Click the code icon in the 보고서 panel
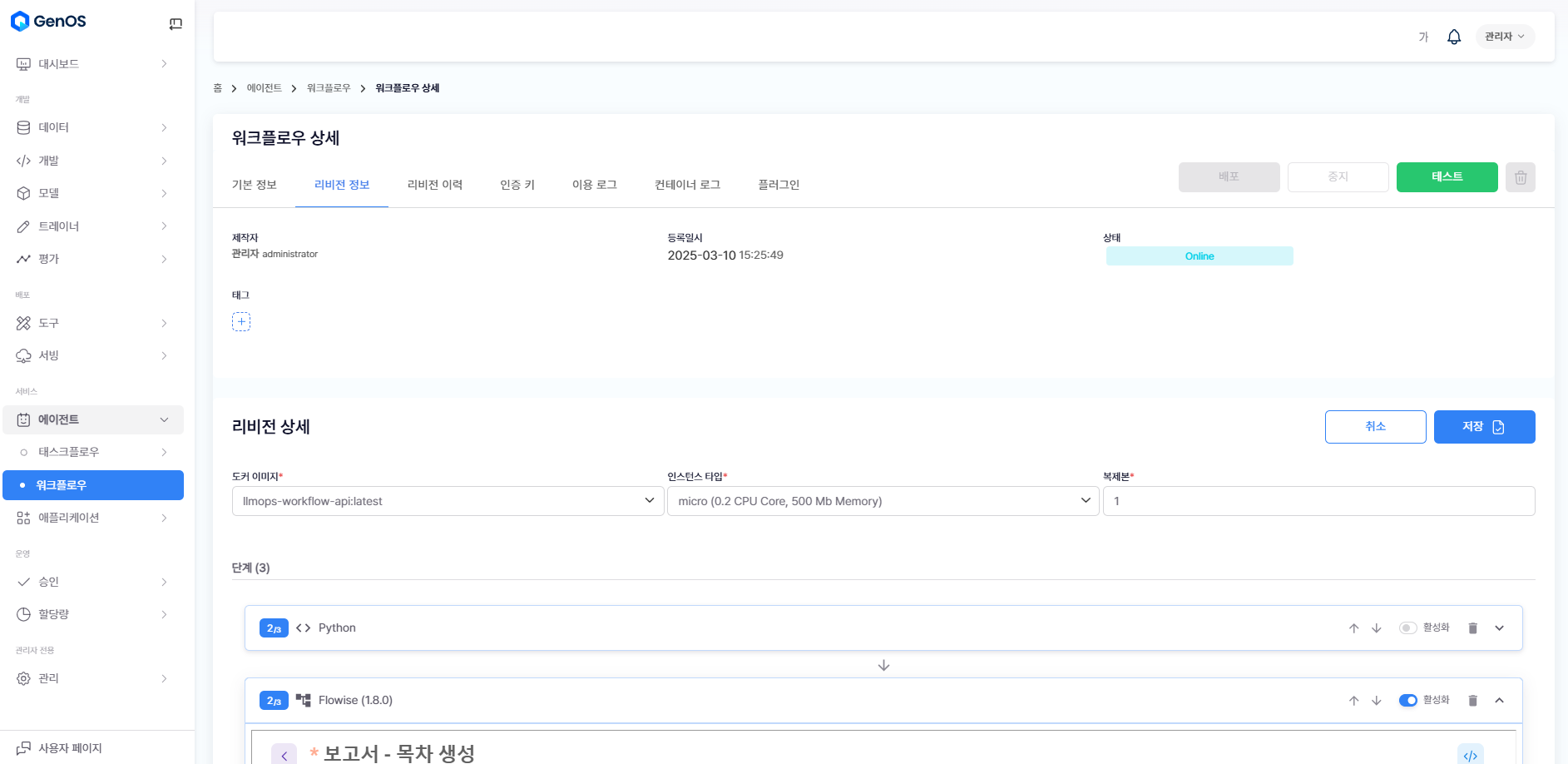The height and width of the screenshot is (764, 1568). coord(1470,755)
